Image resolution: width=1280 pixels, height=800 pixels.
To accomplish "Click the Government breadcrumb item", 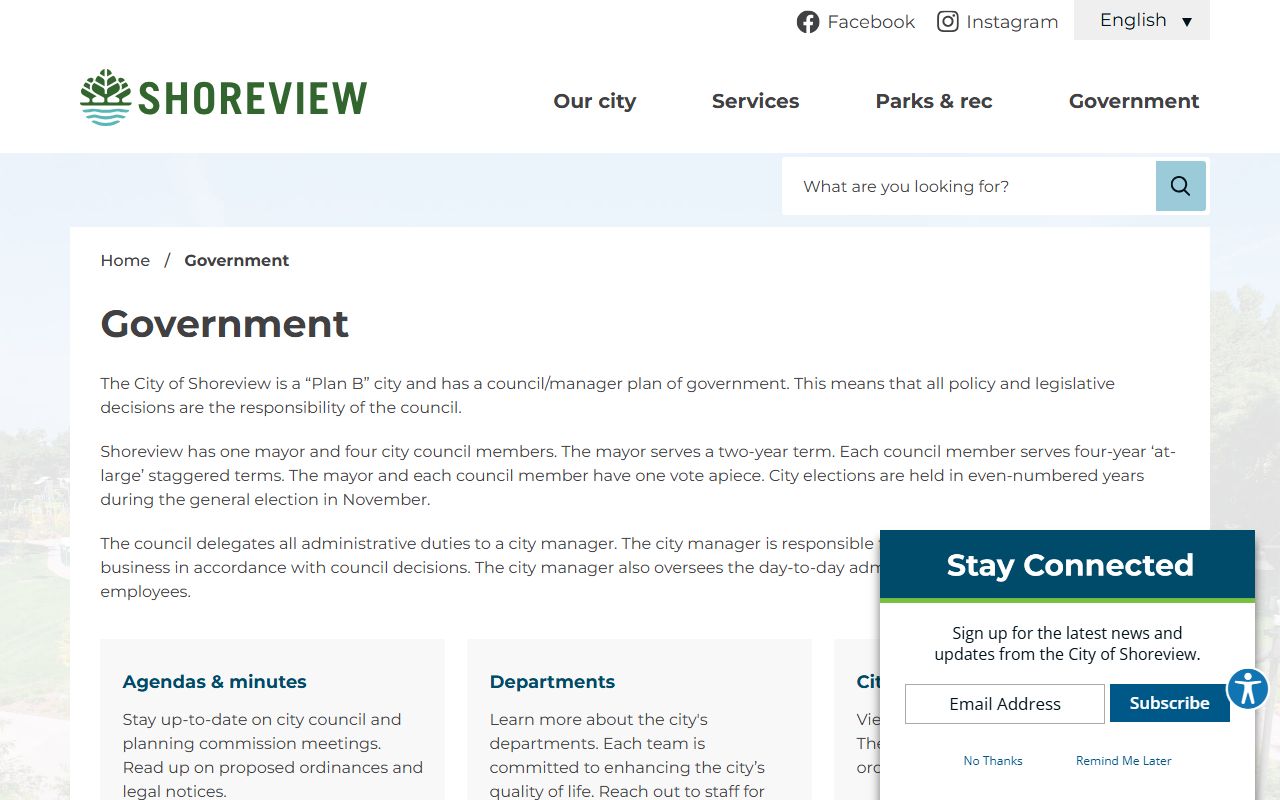I will tap(237, 260).
